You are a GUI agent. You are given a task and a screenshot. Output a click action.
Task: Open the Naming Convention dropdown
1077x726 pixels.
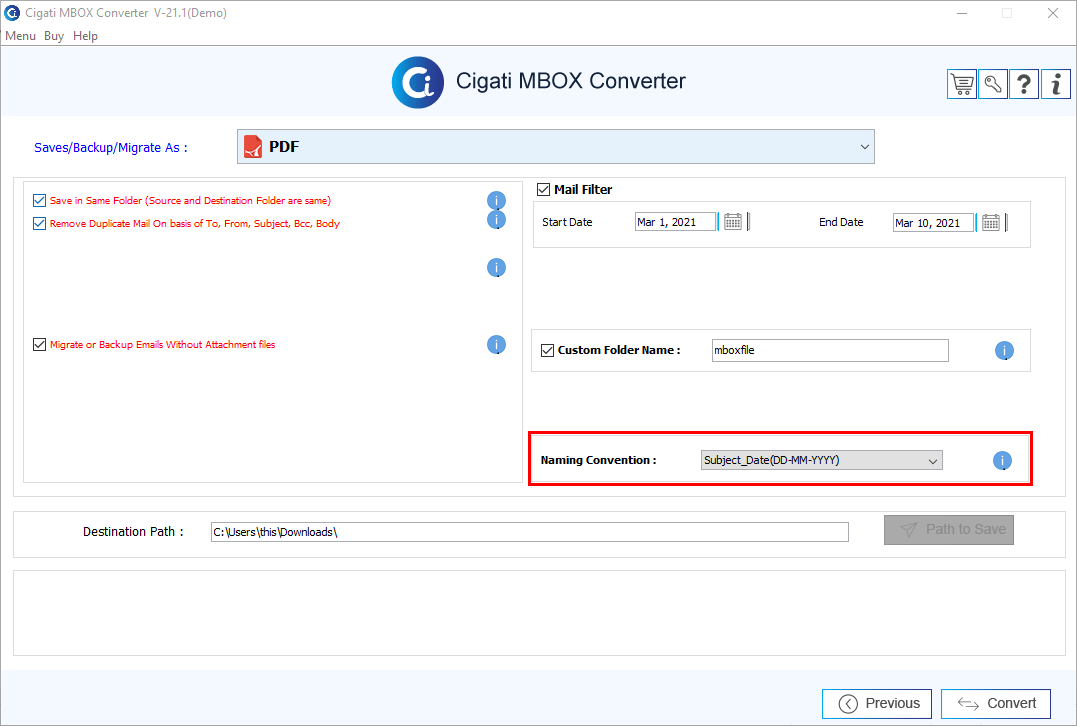tap(821, 460)
